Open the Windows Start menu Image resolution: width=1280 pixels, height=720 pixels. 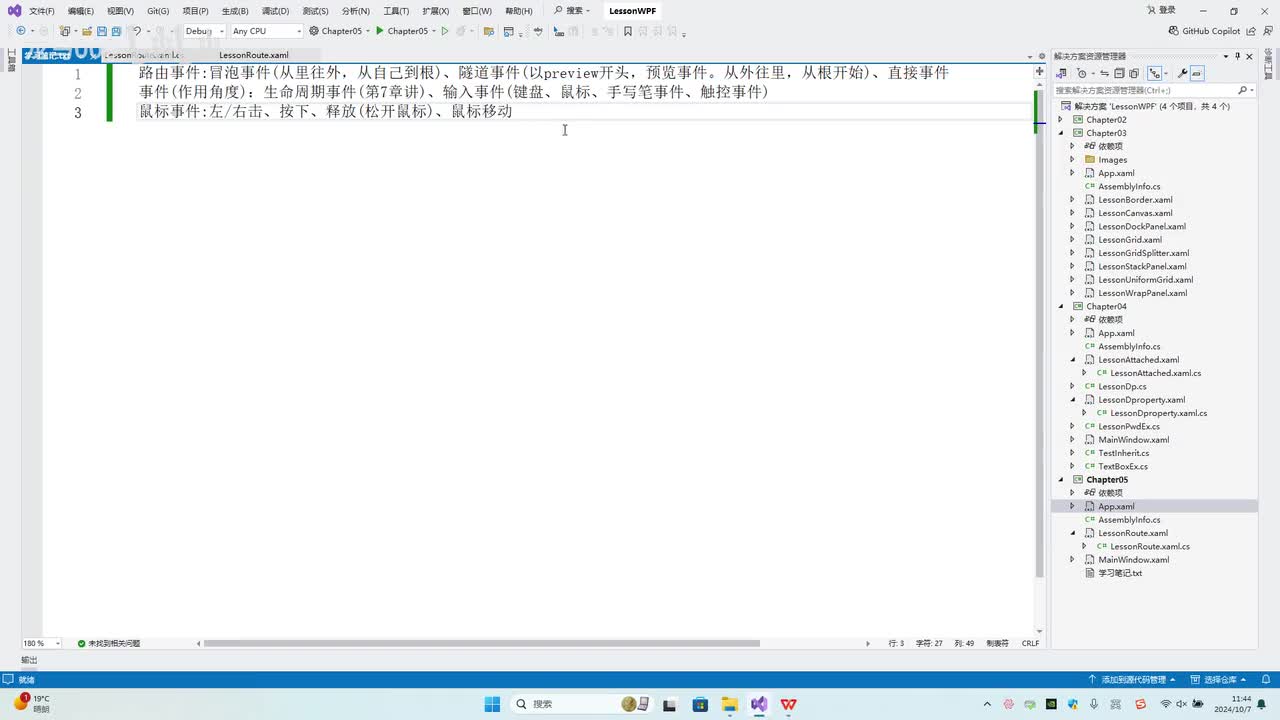coord(492,704)
